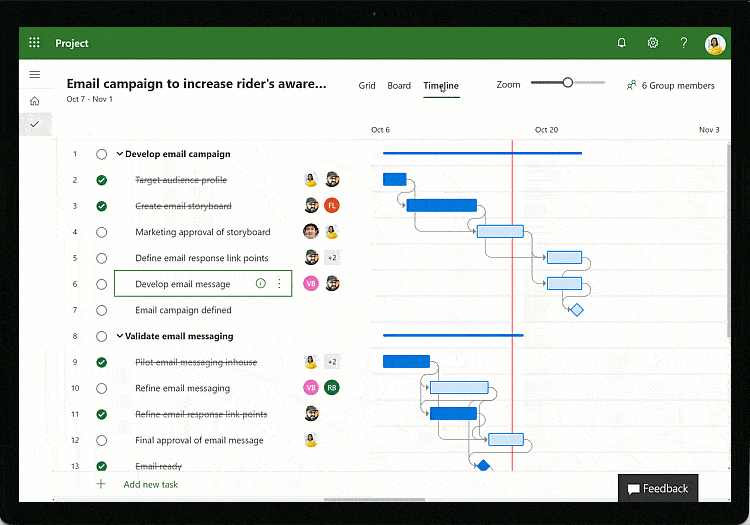Select the Timeline view tab
This screenshot has height=525, width=750.
(441, 86)
